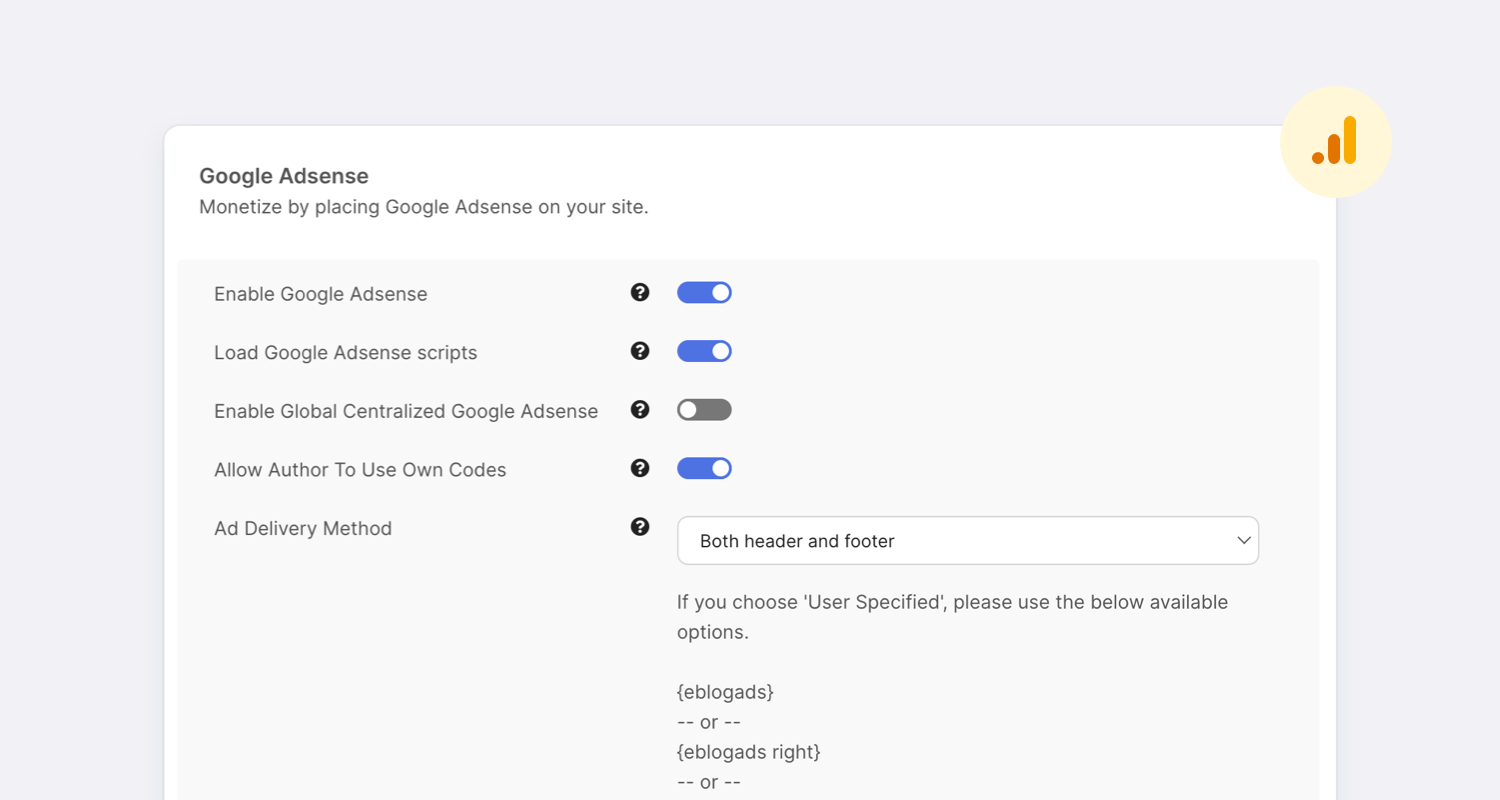Toggle Allow Author To Use Own Codes switch
Screen dimensions: 1500x800
pos(704,468)
